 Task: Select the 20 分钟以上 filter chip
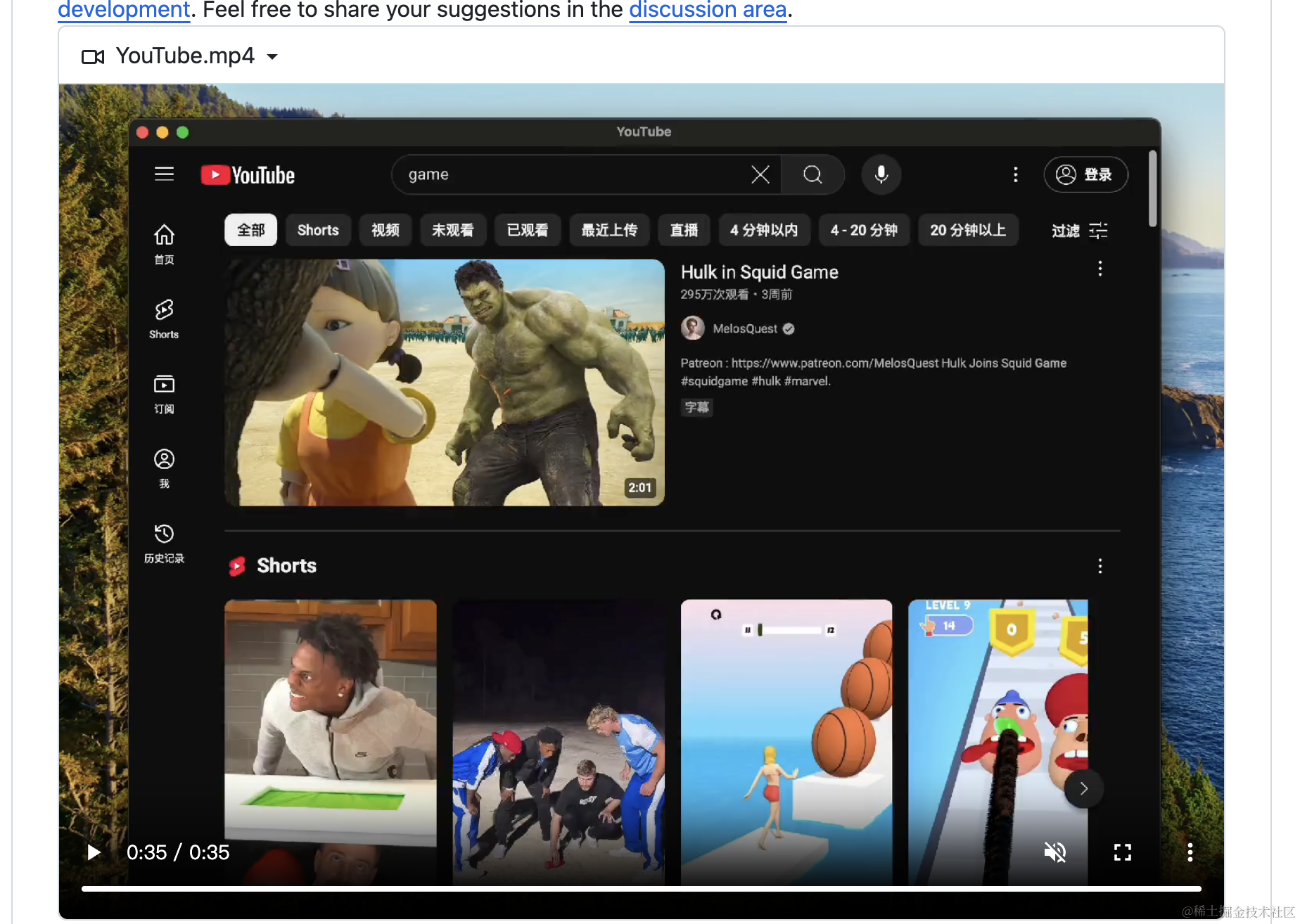click(968, 230)
